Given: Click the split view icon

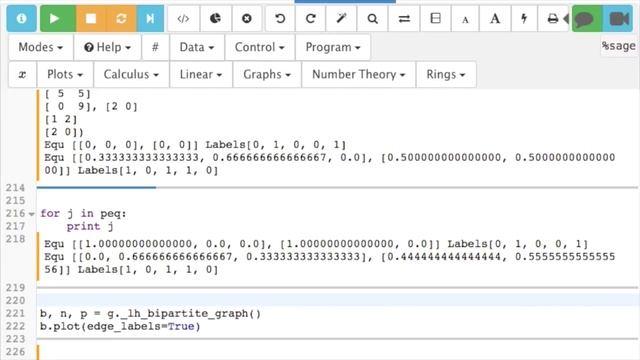Looking at the screenshot, I should [436, 19].
